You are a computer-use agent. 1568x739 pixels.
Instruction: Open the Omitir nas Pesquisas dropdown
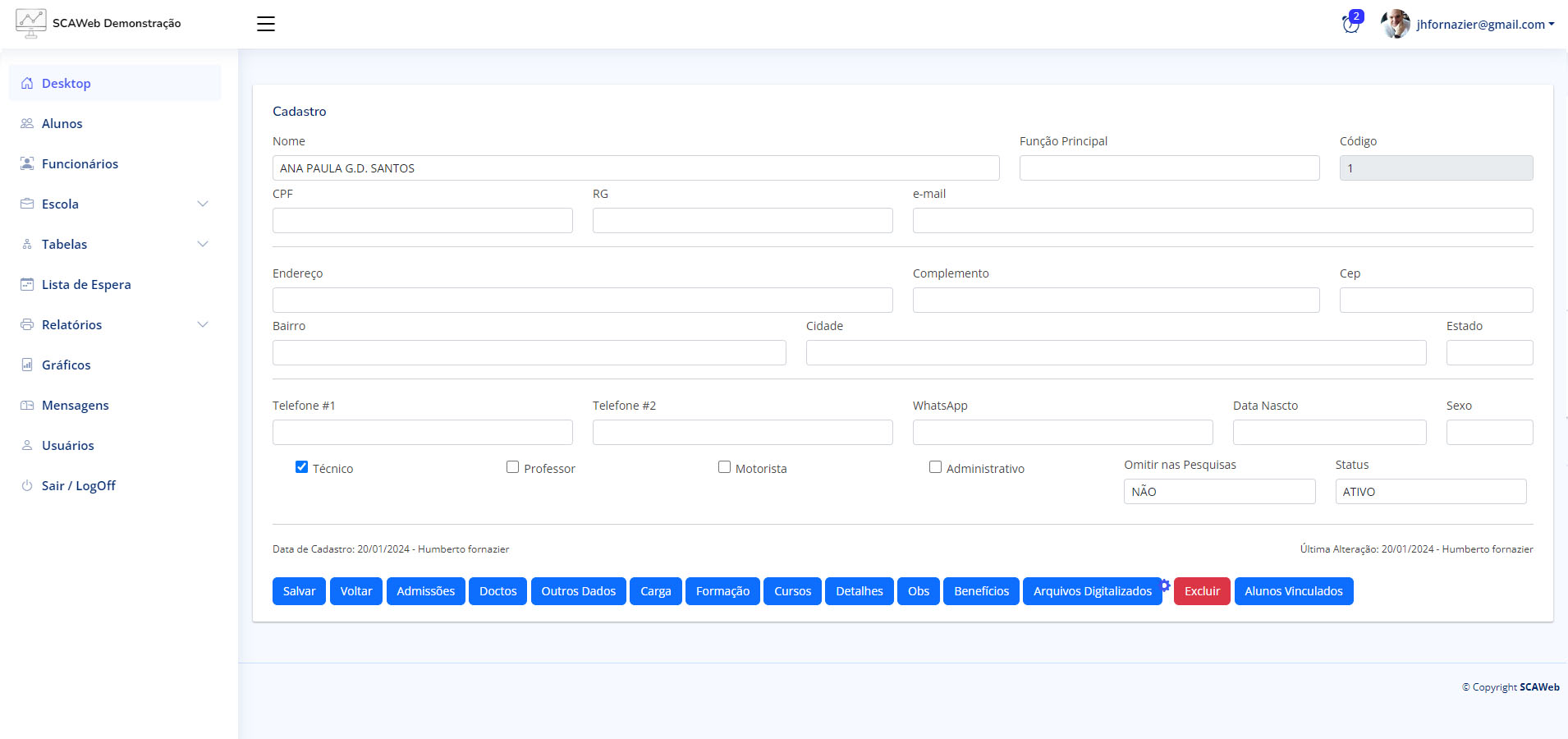coord(1219,492)
